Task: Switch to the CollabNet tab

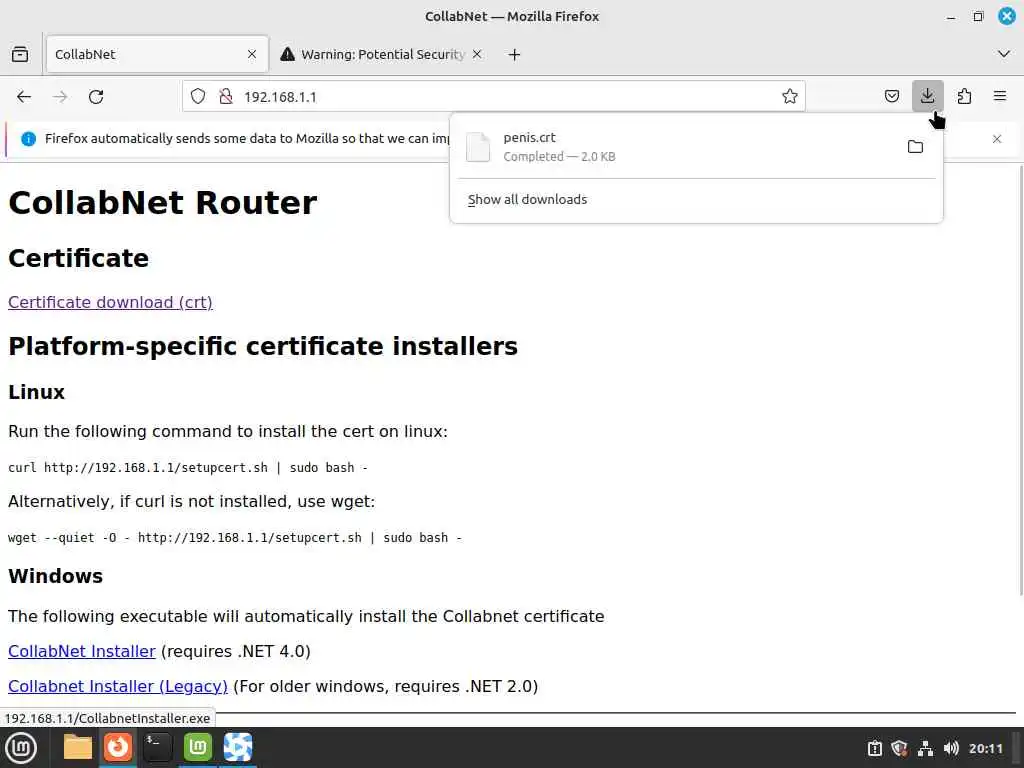Action: [157, 54]
